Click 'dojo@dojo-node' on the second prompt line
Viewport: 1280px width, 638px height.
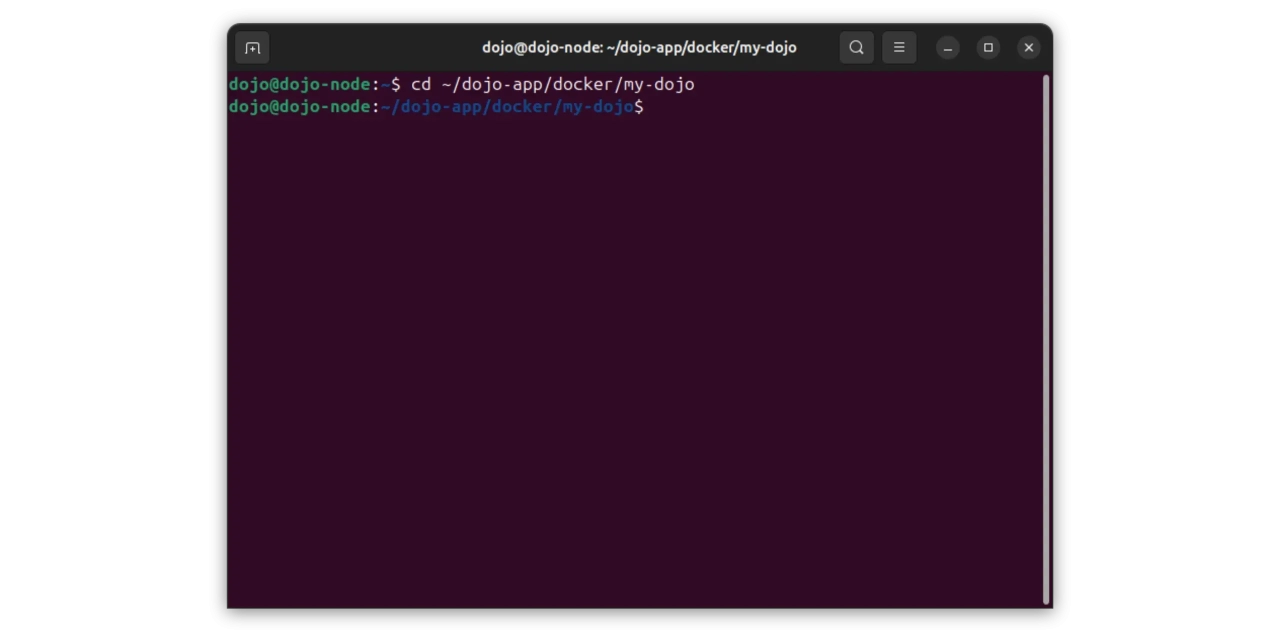[x=299, y=107]
